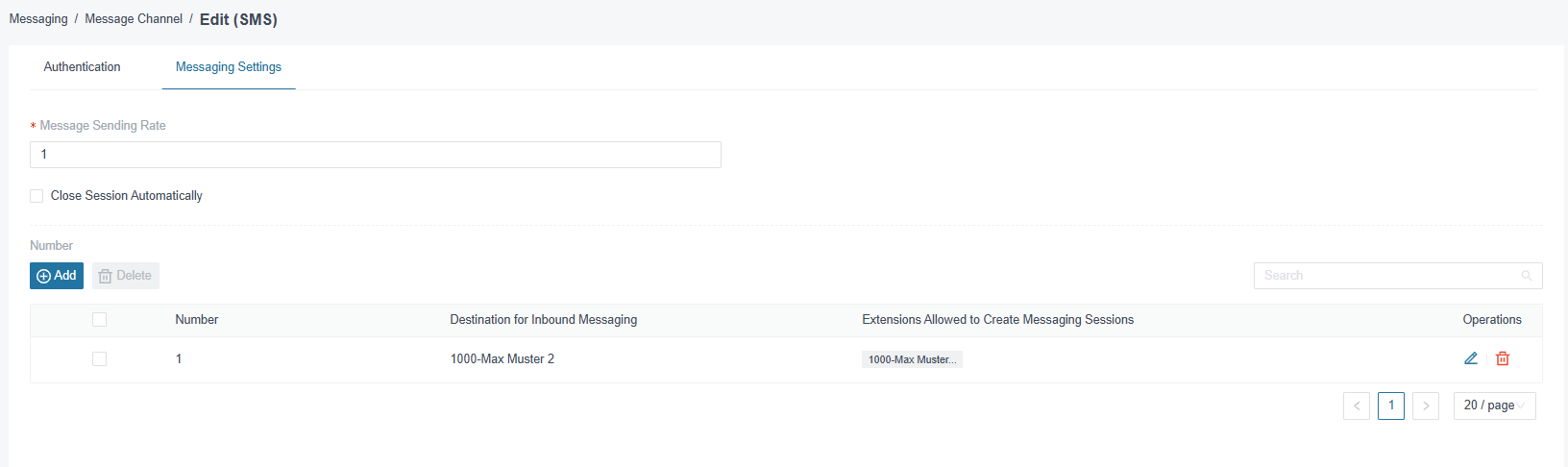Viewport: 1568px width, 467px height.
Task: Switch to the Authentication tab
Action: pos(82,67)
